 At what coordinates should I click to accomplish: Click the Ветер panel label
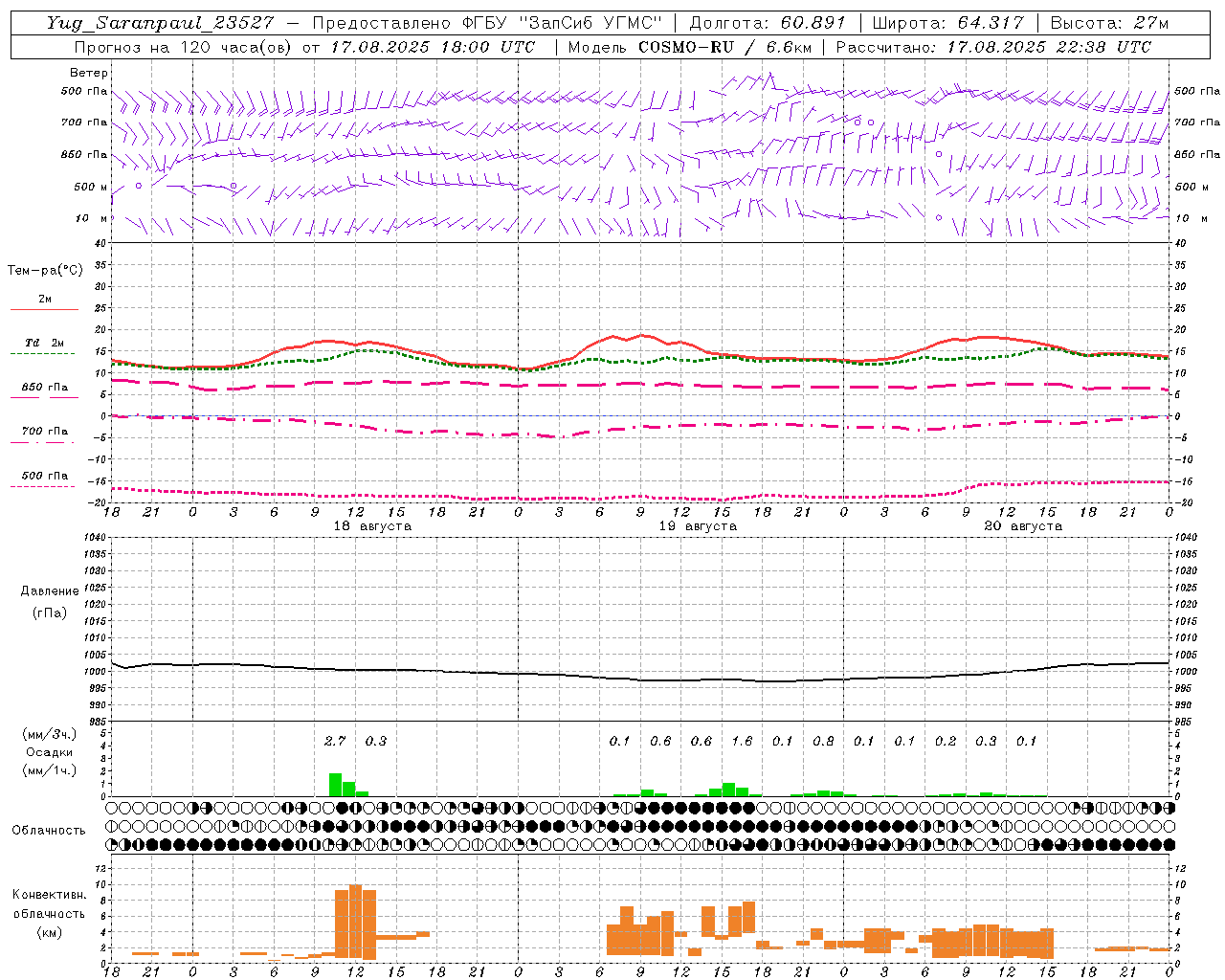click(x=89, y=73)
